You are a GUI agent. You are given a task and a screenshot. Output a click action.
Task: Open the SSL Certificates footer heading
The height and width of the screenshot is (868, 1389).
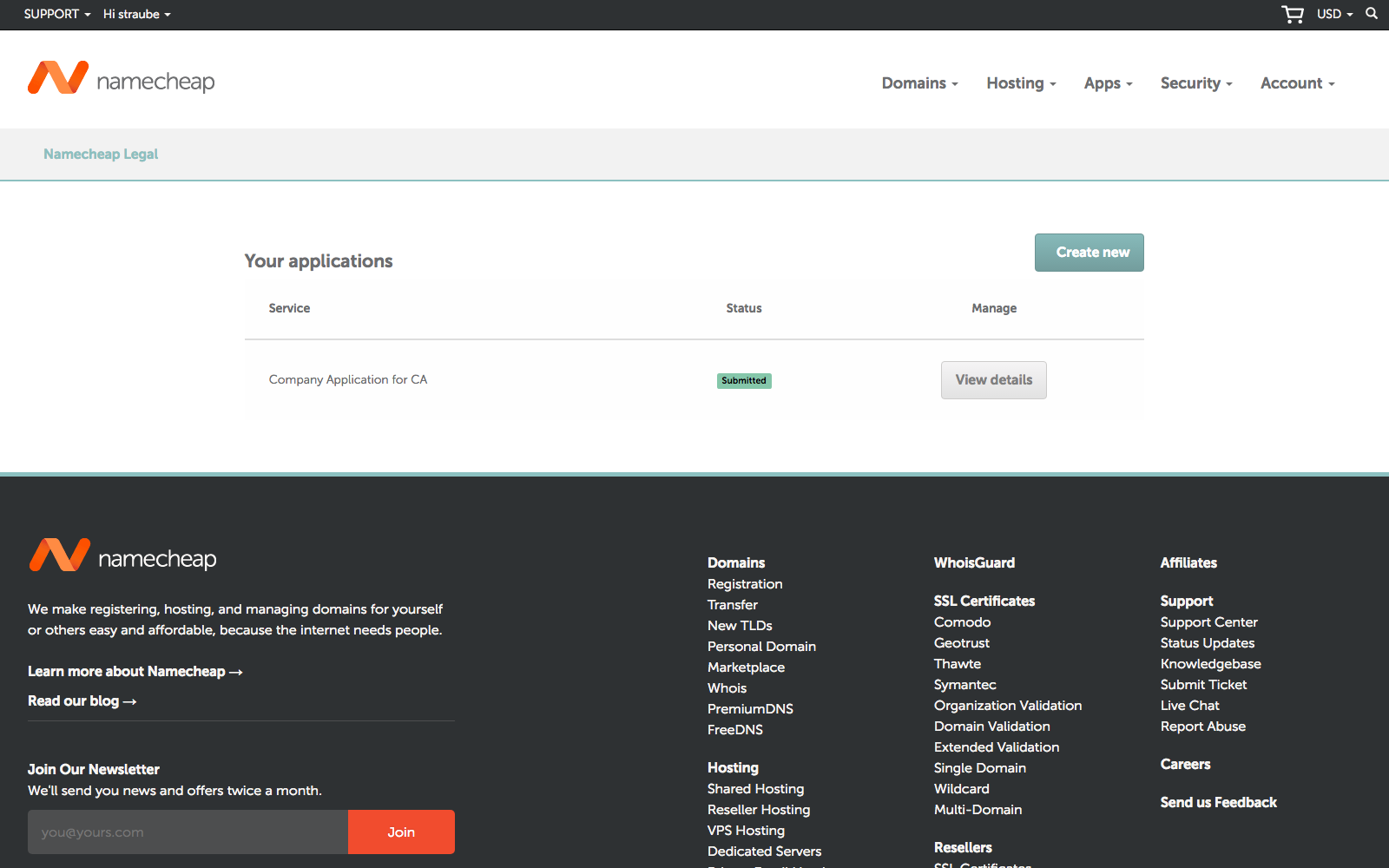[984, 601]
